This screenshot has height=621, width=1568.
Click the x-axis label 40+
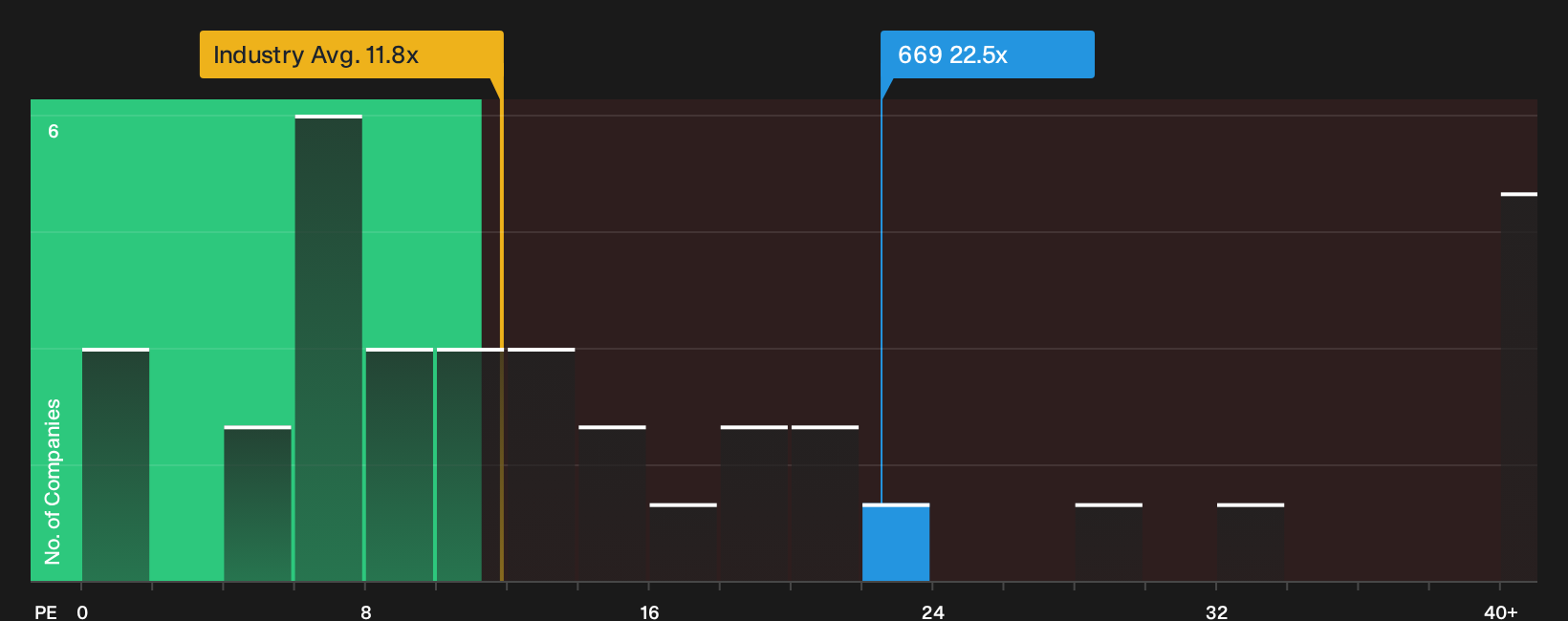coord(1501,612)
